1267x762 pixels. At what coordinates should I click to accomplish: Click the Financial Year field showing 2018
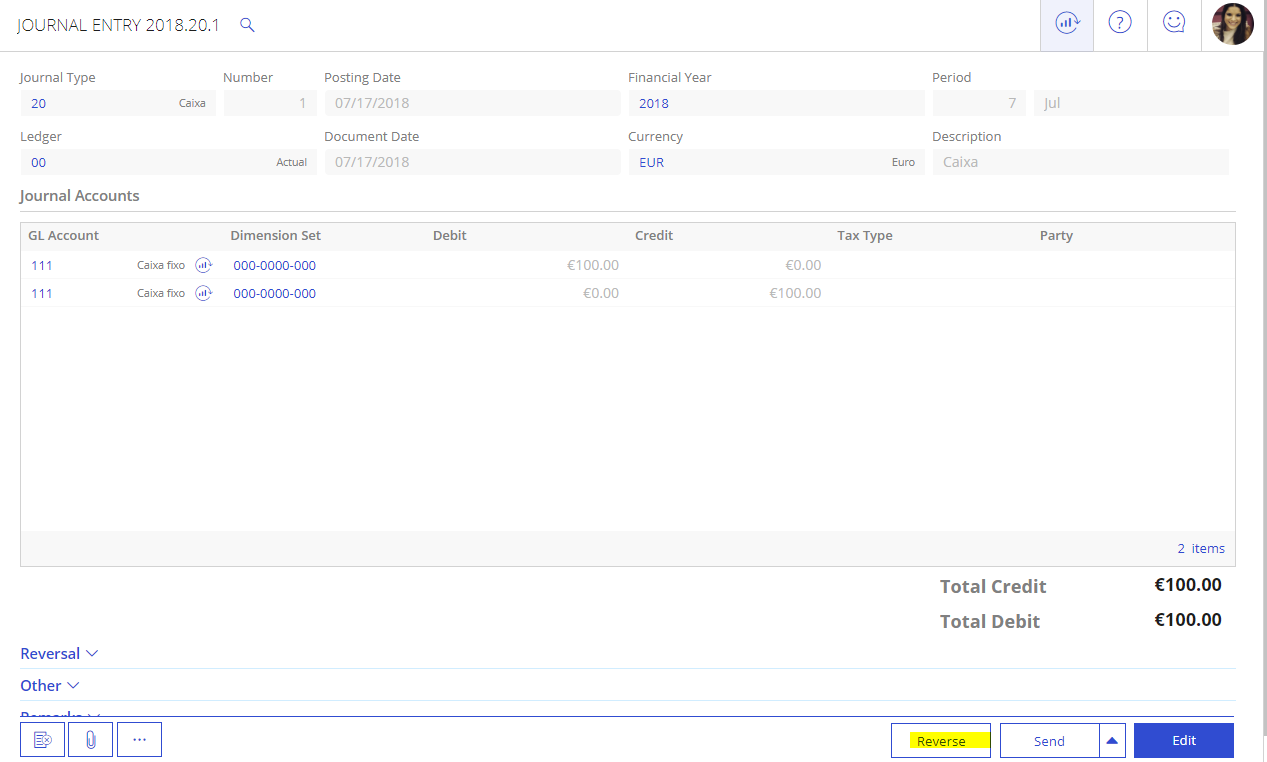[x=776, y=103]
